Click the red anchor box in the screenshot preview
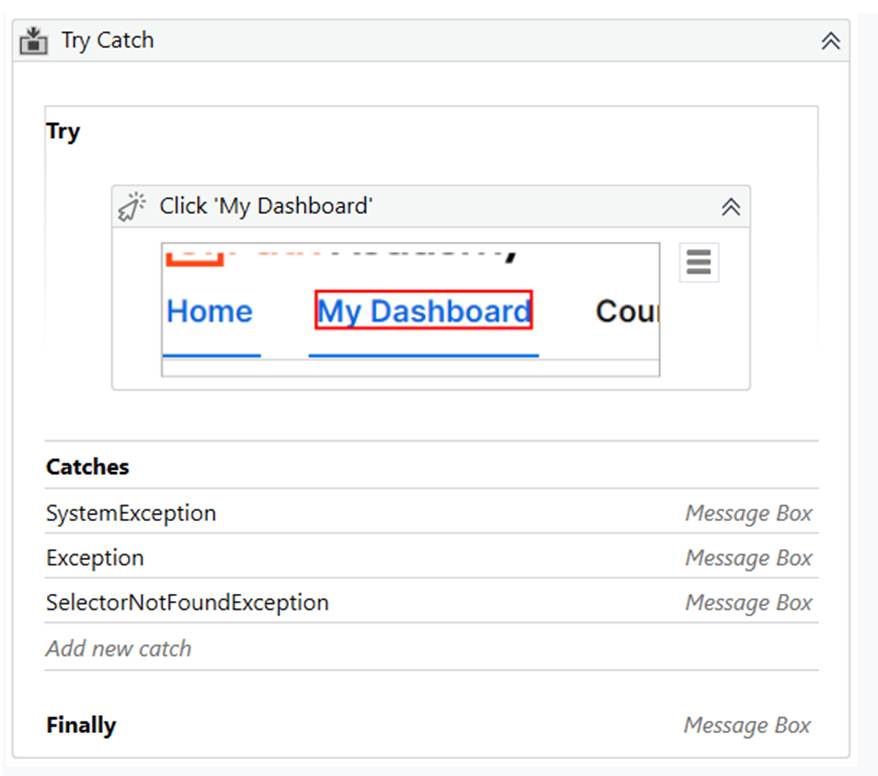878x776 pixels. coord(196,260)
